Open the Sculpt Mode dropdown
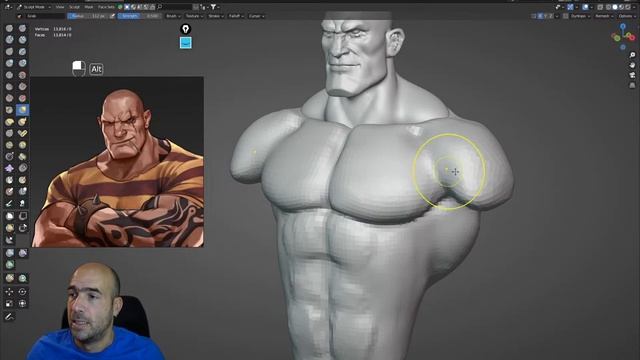The height and width of the screenshot is (360, 640). 34,7
